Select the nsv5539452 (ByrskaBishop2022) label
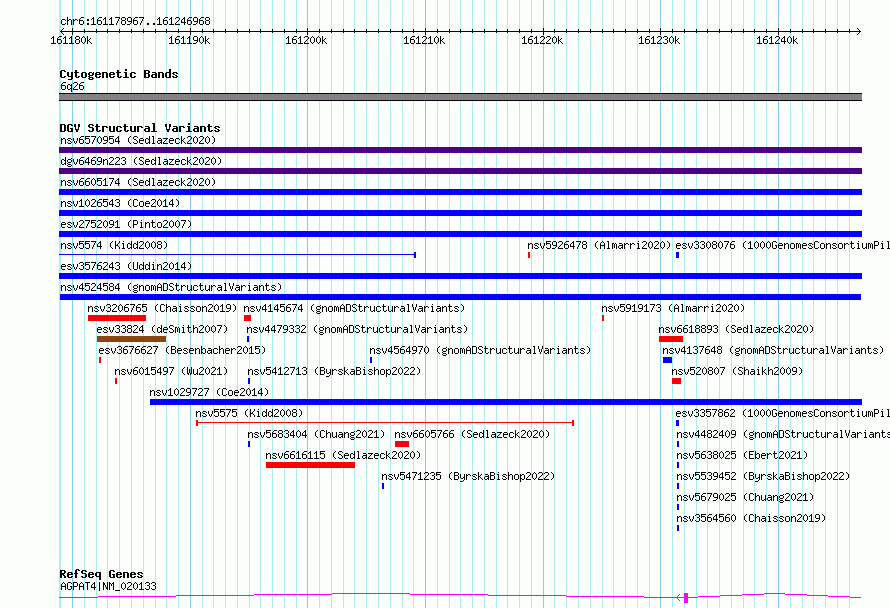This screenshot has height=608, width=890. click(763, 476)
